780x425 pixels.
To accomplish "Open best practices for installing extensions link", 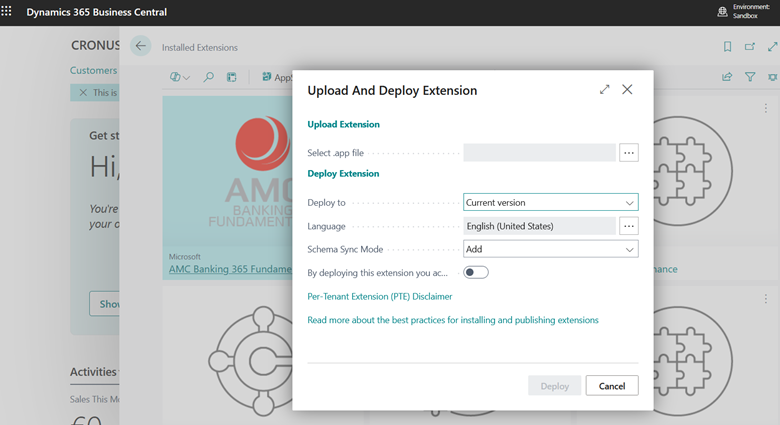I will tap(452, 320).
